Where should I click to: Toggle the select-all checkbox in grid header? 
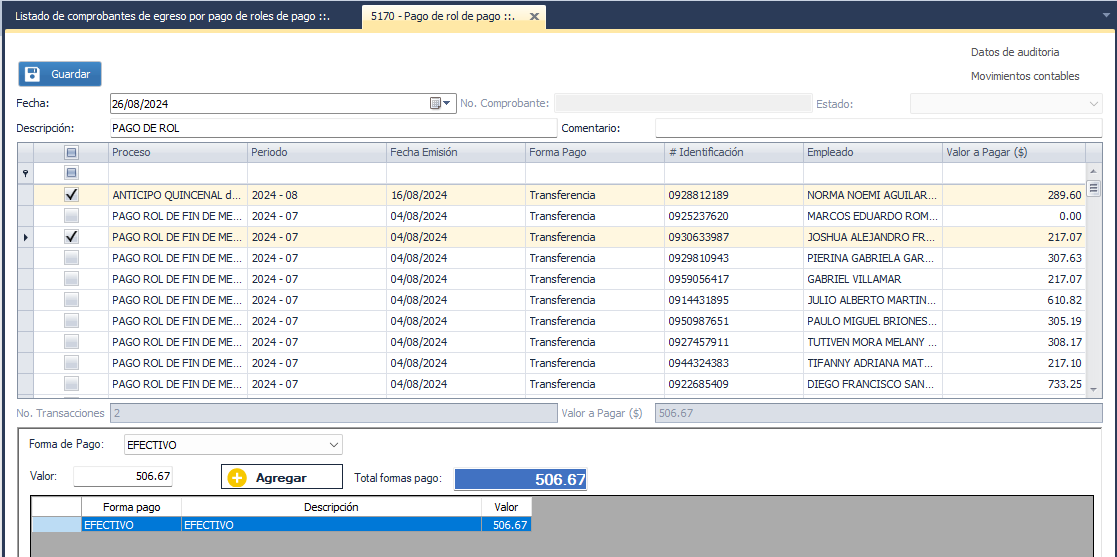click(x=71, y=152)
